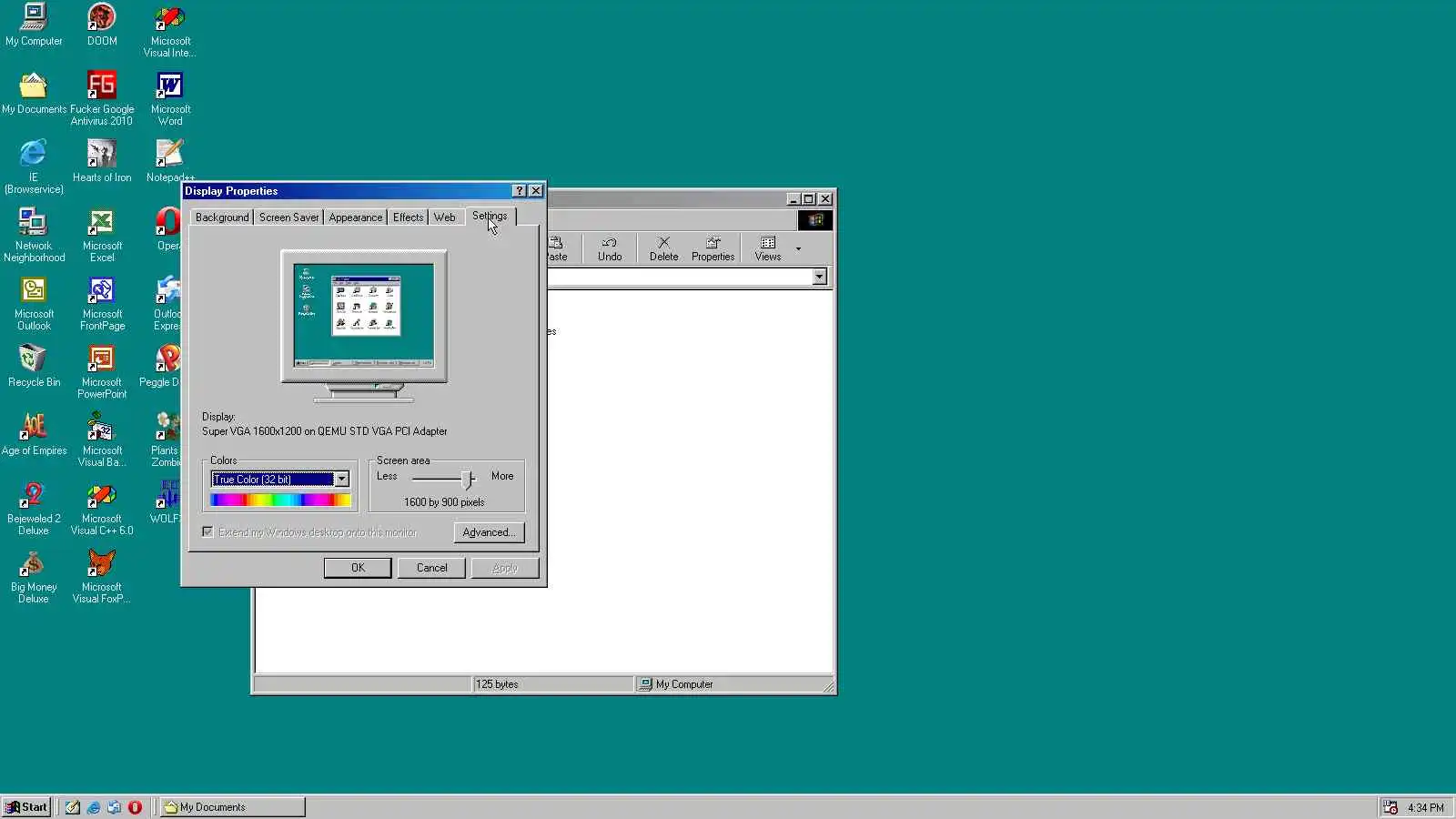Click the Apply button
The height and width of the screenshot is (819, 1456).
tap(505, 568)
